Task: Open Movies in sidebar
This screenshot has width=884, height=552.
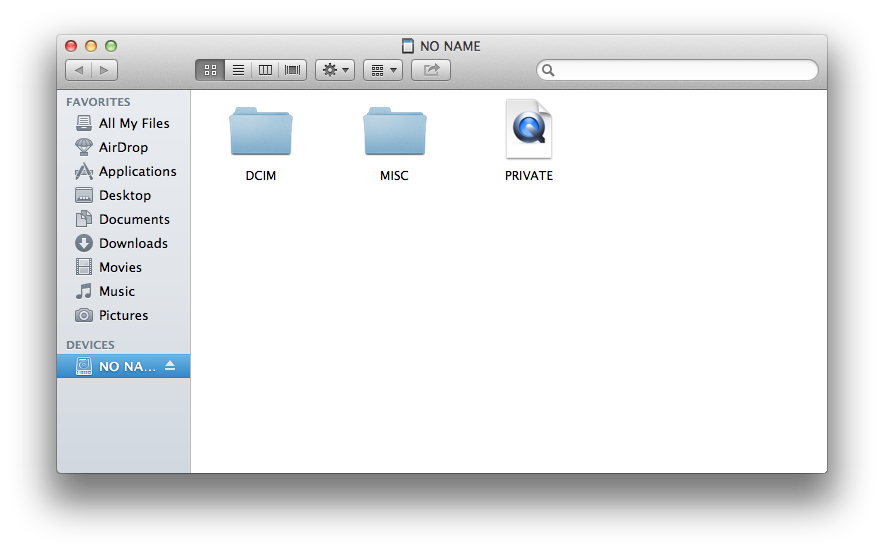Action: click(x=123, y=267)
